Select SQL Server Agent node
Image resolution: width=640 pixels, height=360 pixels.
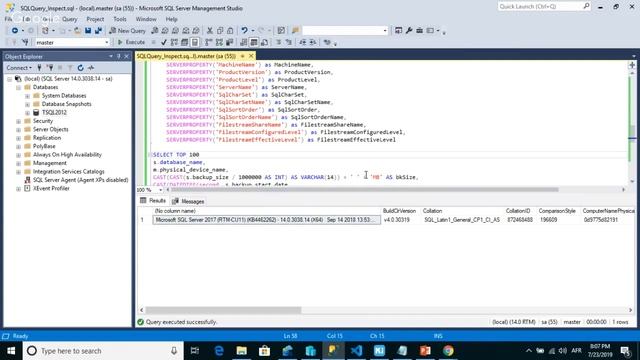pyautogui.click(x=80, y=180)
